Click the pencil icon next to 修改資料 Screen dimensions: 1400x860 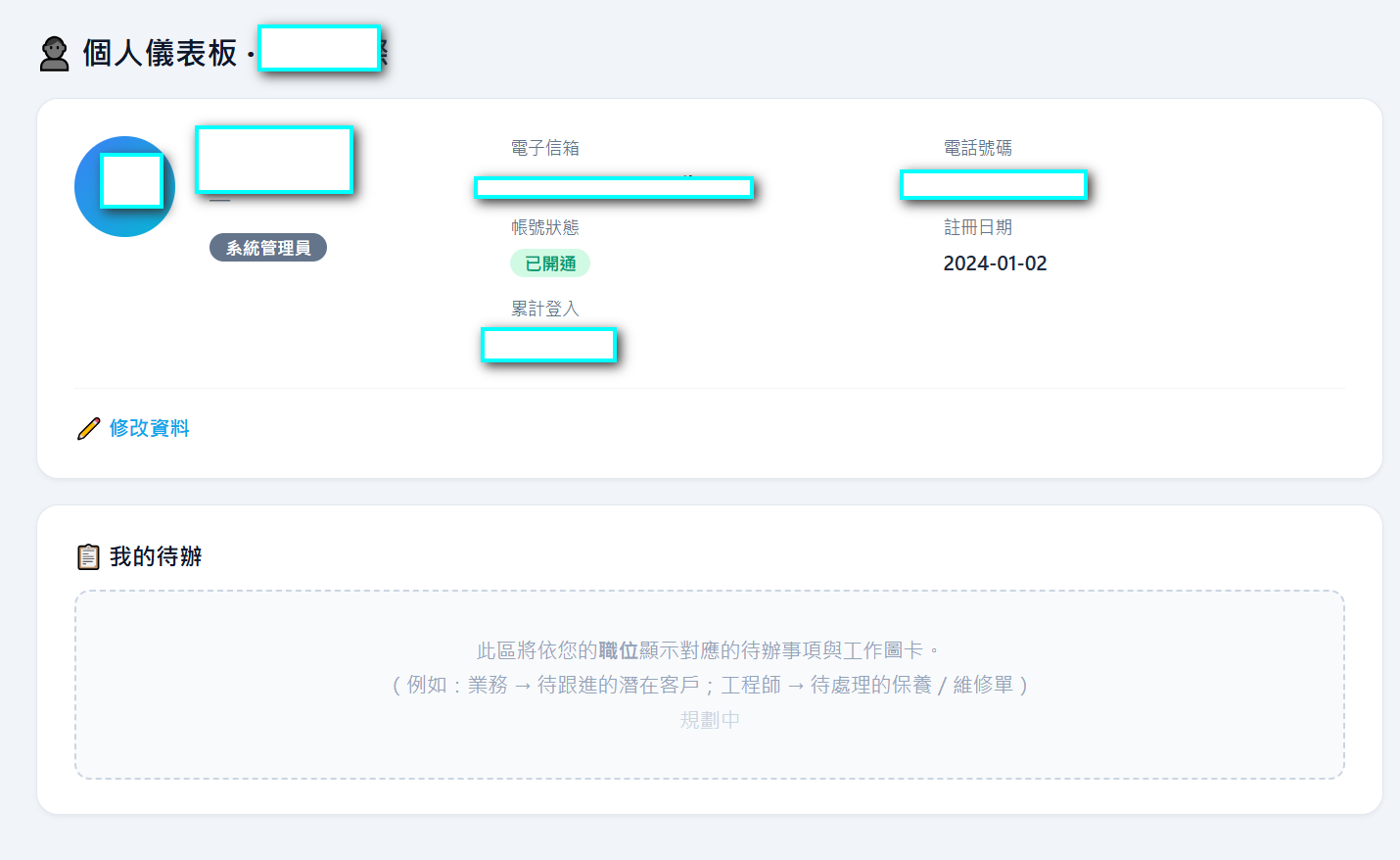(88, 429)
